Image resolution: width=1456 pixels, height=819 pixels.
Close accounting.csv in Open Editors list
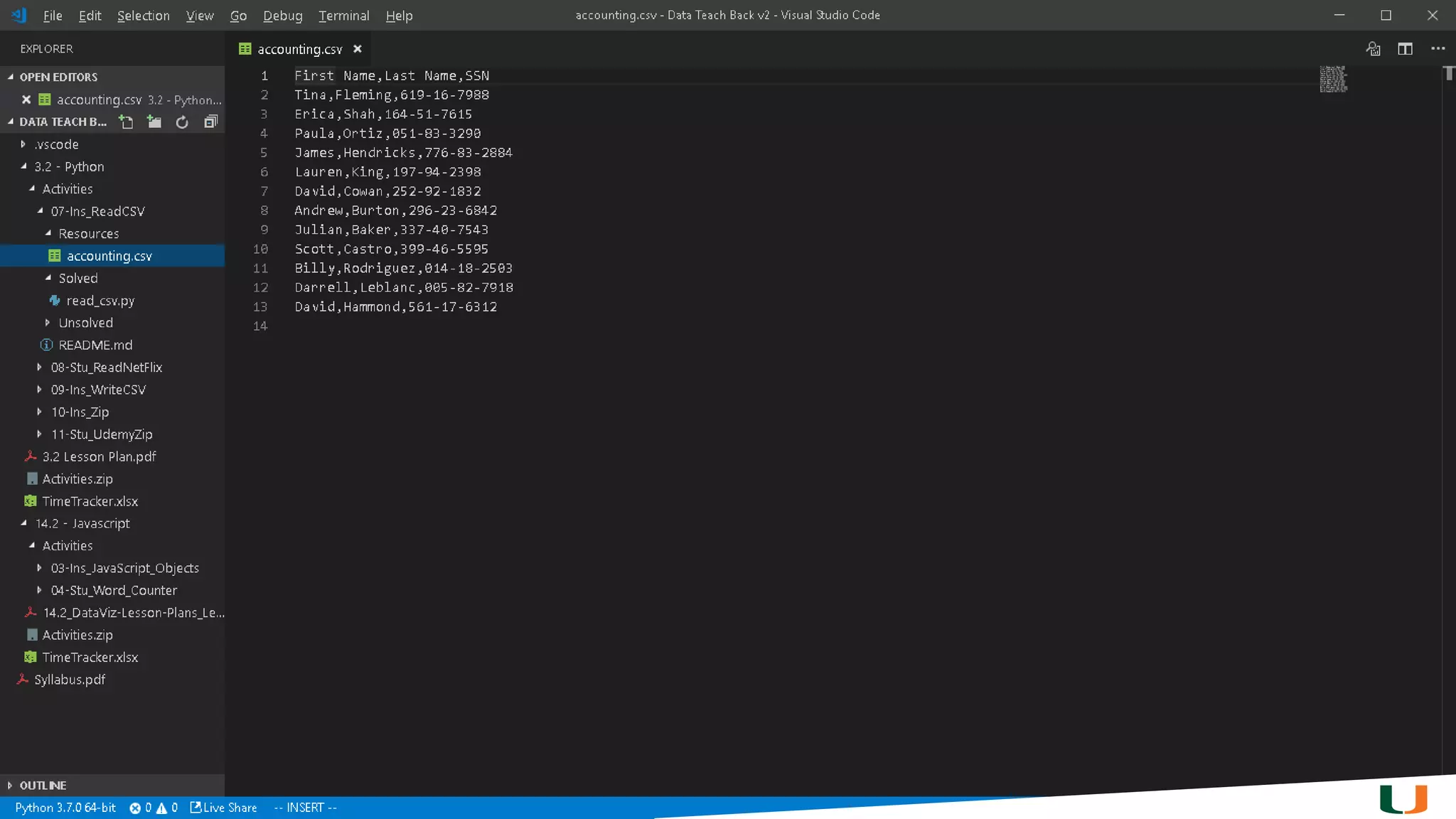(x=26, y=100)
